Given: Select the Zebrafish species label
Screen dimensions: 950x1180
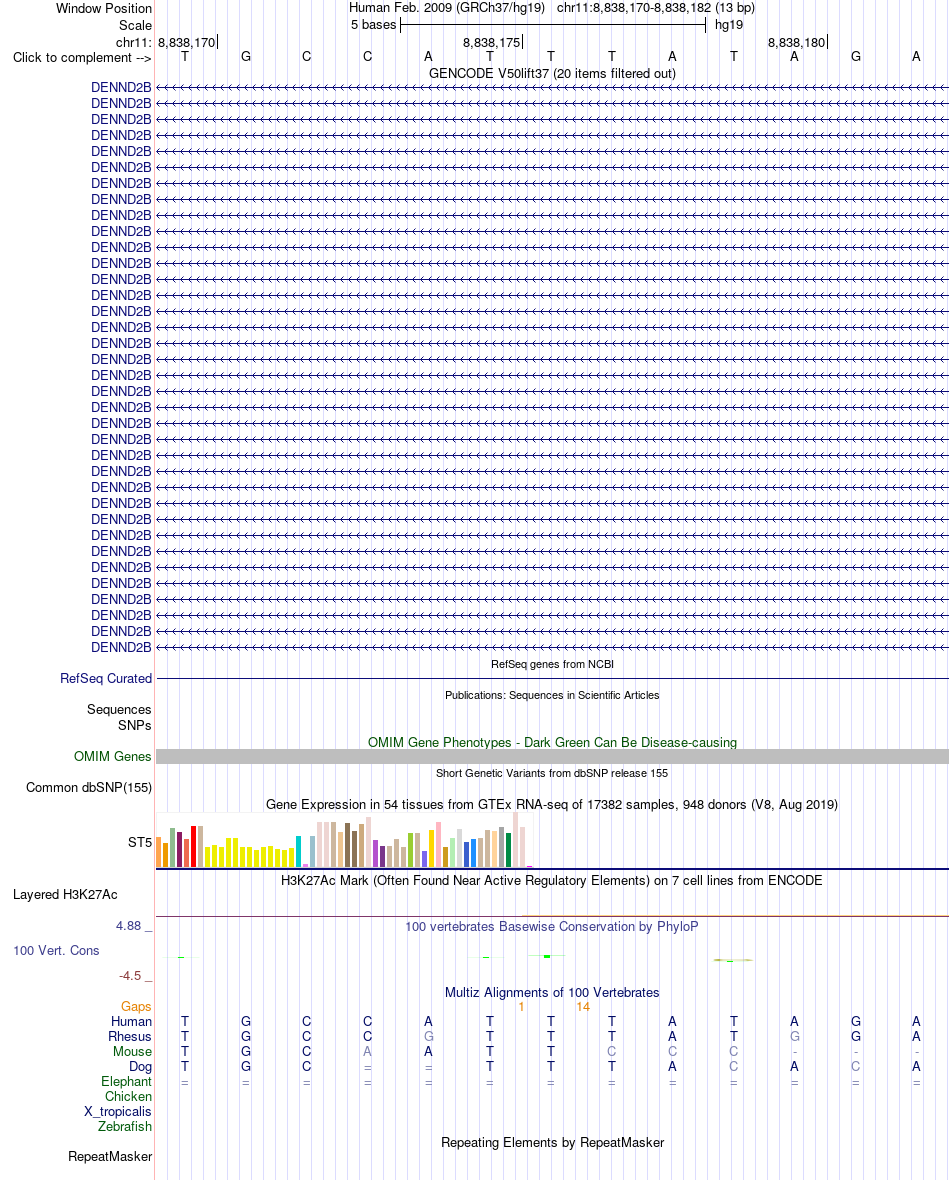Looking at the screenshot, I should tap(125, 1127).
